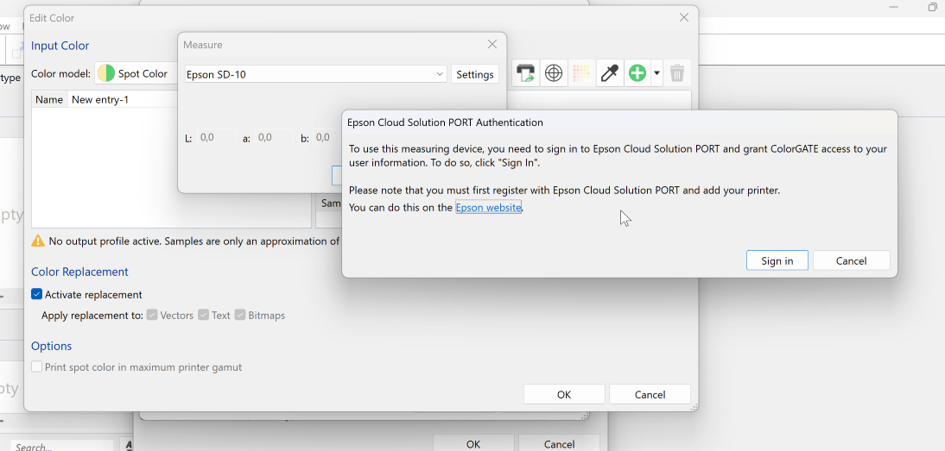Click the Spot Color model icon
Image resolution: width=945 pixels, height=451 pixels.
(106, 74)
